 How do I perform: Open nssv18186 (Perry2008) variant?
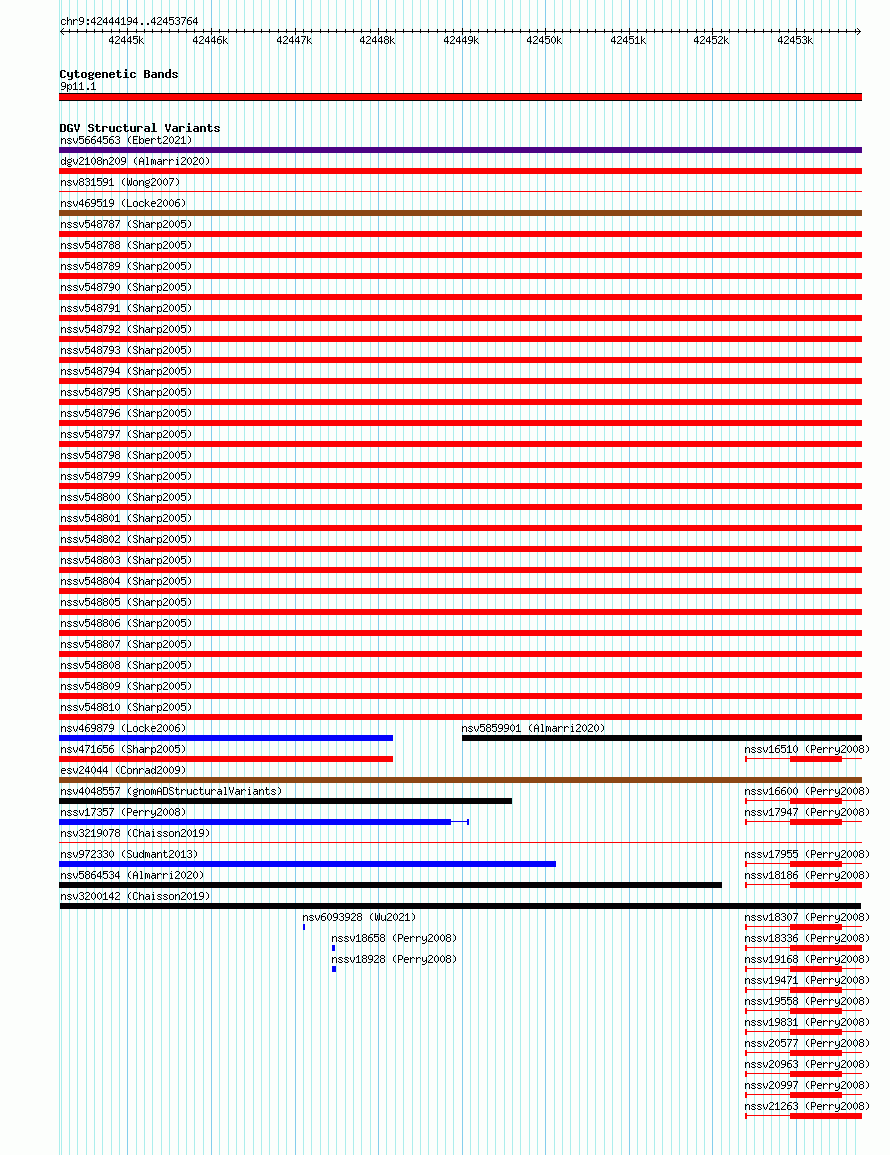click(807, 874)
